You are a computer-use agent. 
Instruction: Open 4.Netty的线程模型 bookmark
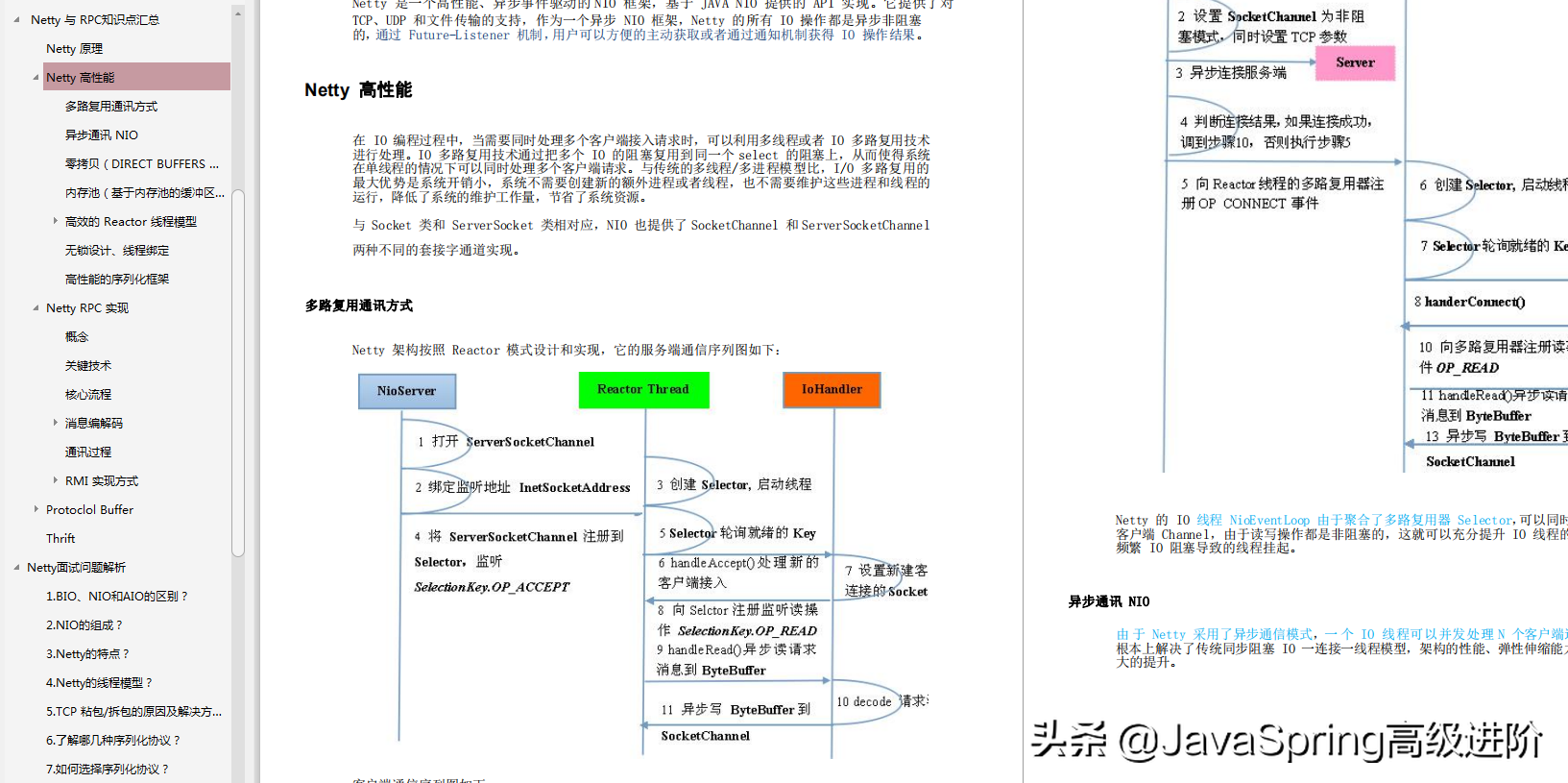point(99,682)
